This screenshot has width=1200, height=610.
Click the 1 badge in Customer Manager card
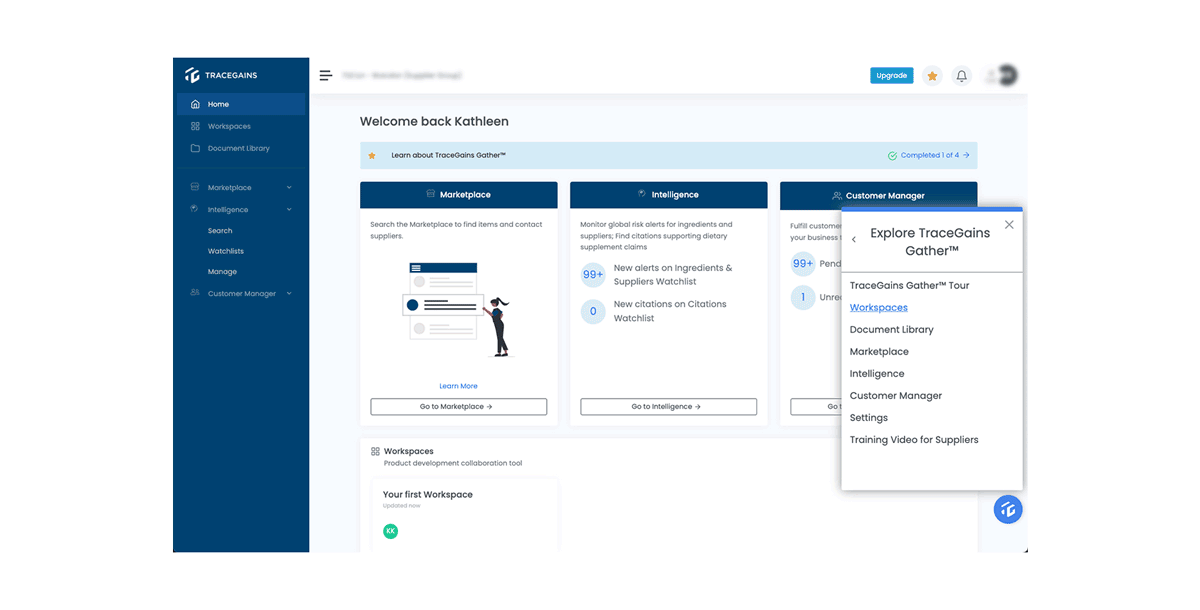click(x=803, y=297)
